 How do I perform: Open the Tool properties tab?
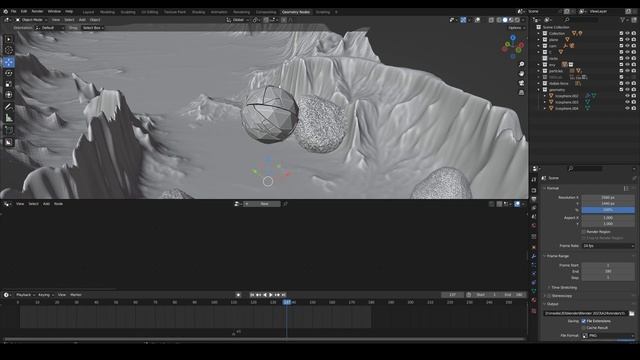[534, 180]
